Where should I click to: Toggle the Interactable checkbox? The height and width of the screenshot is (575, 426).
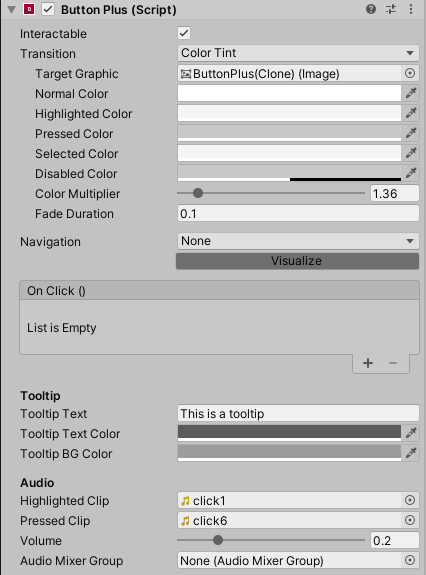[184, 33]
